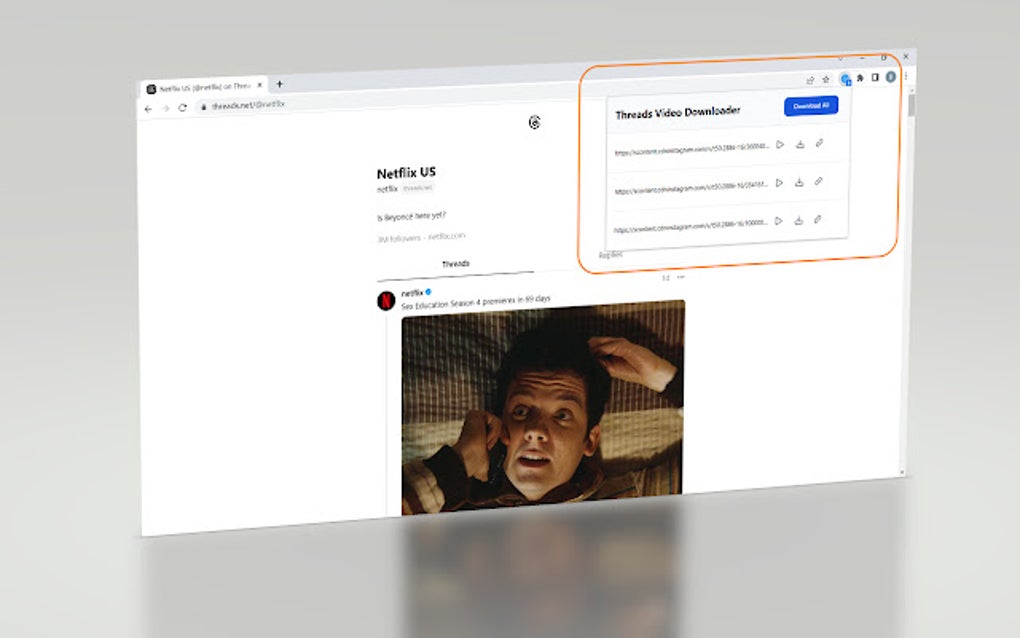Open the Threads Video Downloader extension icon
The width and height of the screenshot is (1020, 638).
click(845, 79)
